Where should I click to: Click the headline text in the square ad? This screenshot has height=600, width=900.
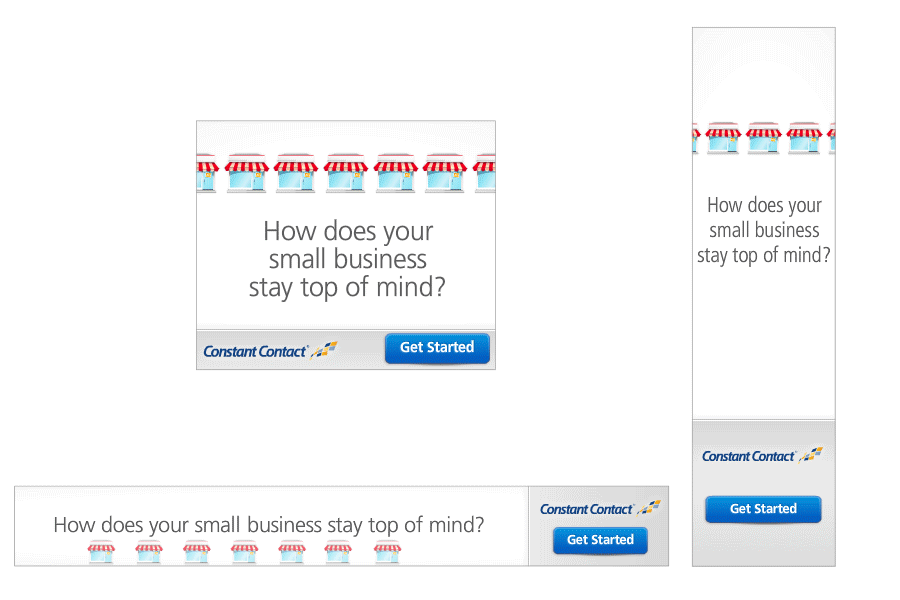click(x=347, y=260)
